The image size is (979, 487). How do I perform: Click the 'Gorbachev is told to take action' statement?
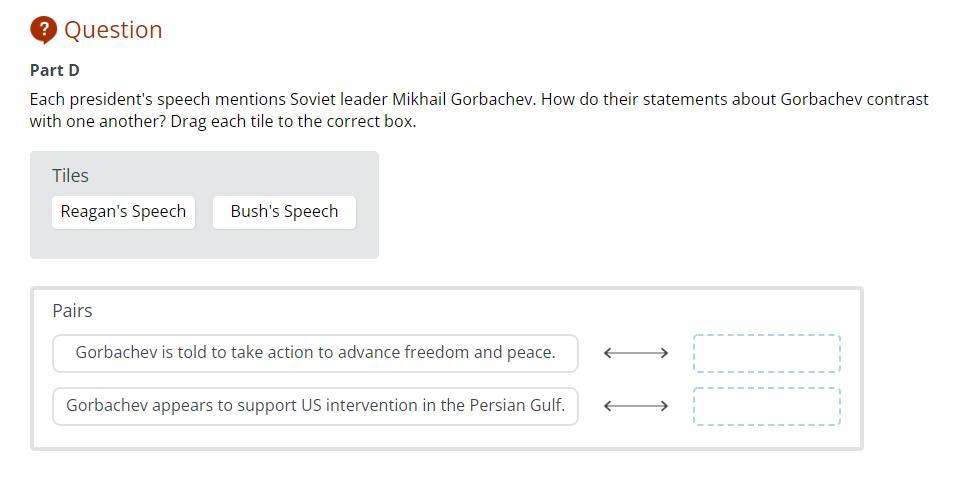coord(315,353)
